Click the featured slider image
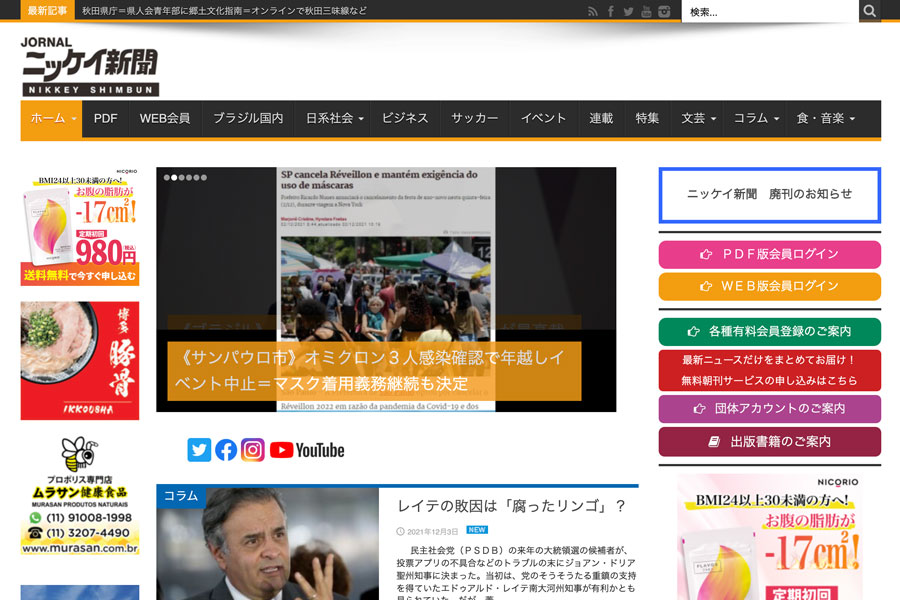This screenshot has width=900, height=600. [386, 289]
